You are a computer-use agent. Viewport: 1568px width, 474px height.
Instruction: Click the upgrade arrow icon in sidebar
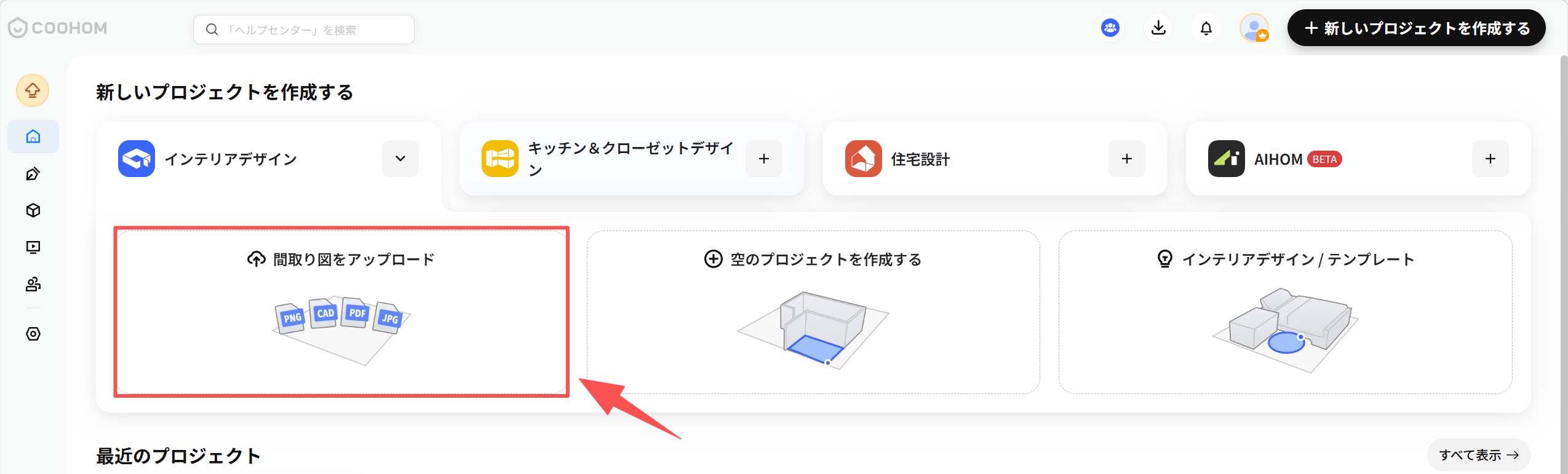(x=33, y=91)
